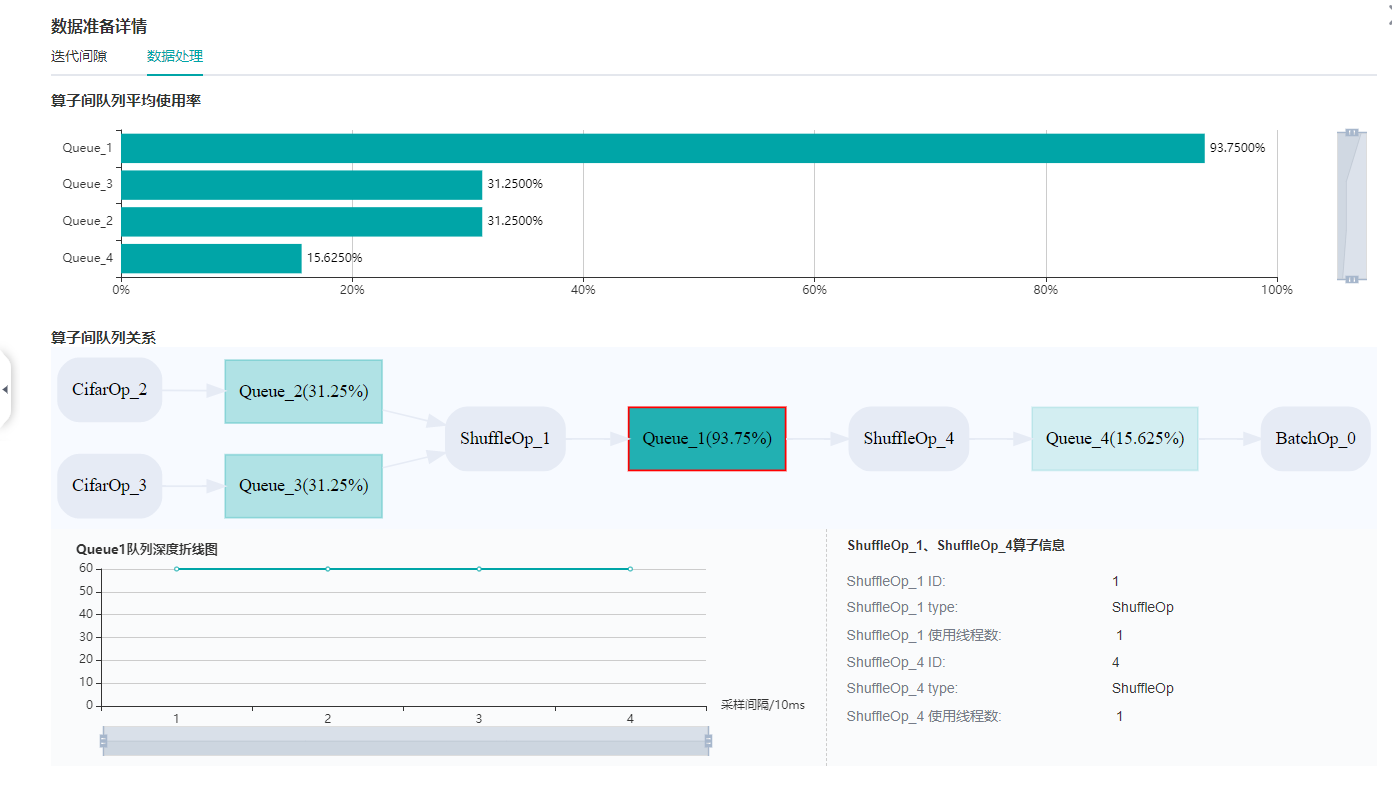Switch to the 迭代间隙 tab
The height and width of the screenshot is (787, 1392).
pos(79,56)
